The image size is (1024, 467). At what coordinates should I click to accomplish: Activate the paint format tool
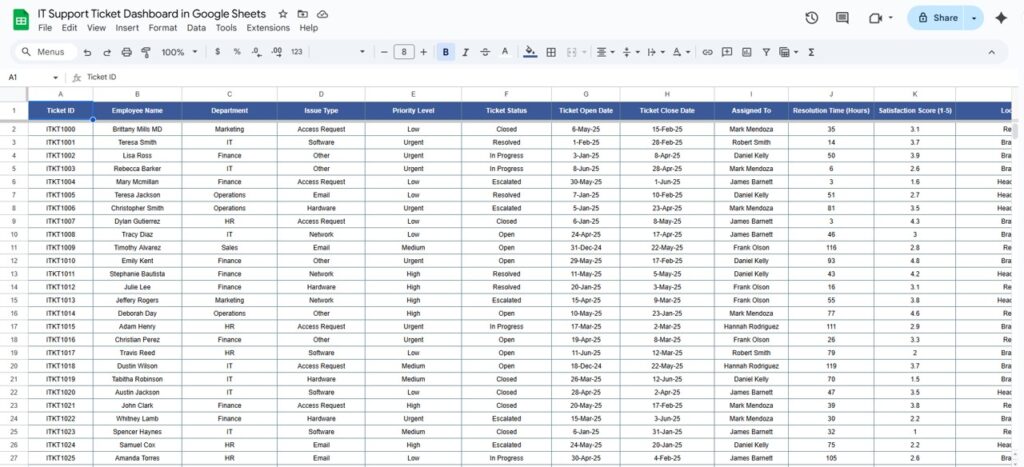[146, 52]
